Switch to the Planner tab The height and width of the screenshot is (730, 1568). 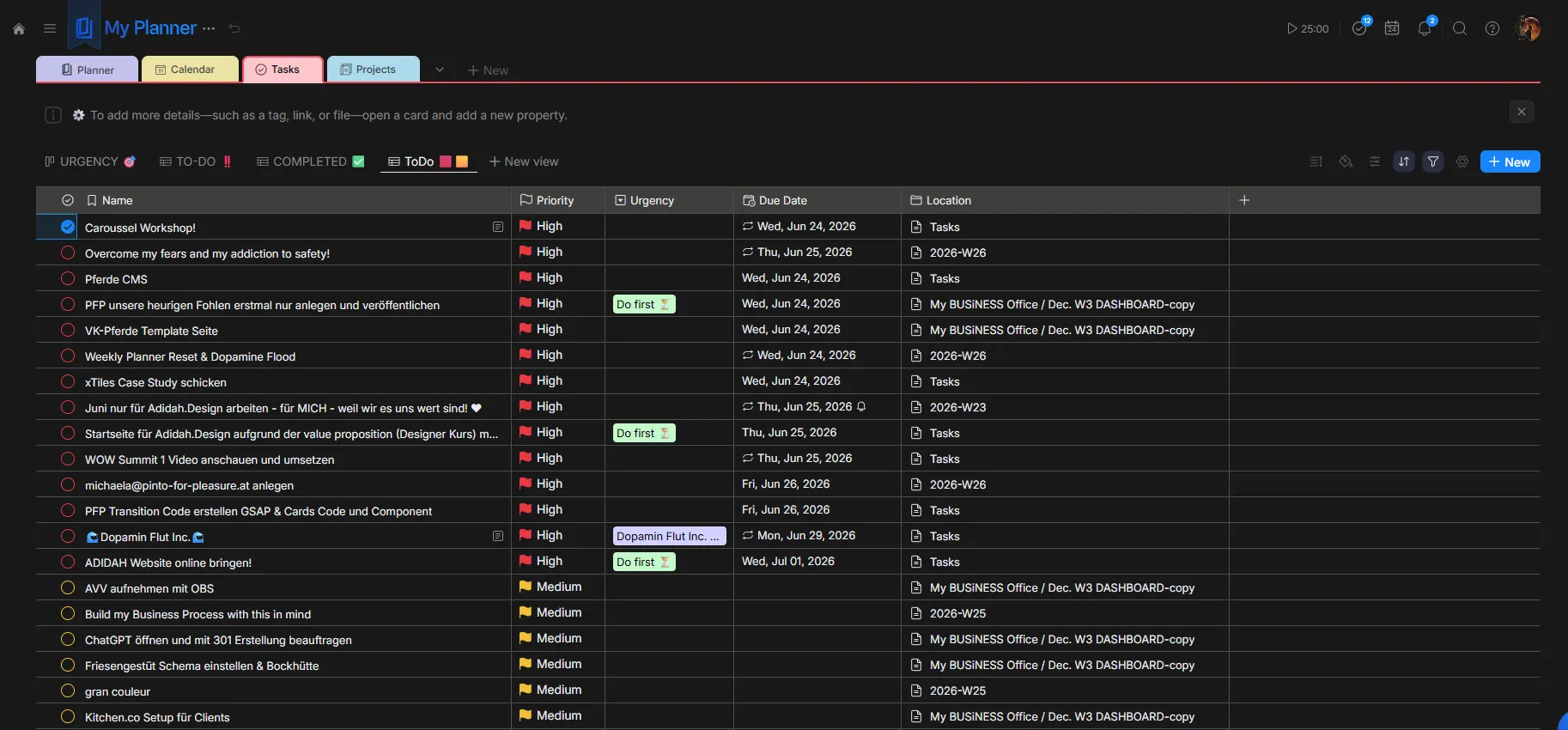click(x=87, y=70)
